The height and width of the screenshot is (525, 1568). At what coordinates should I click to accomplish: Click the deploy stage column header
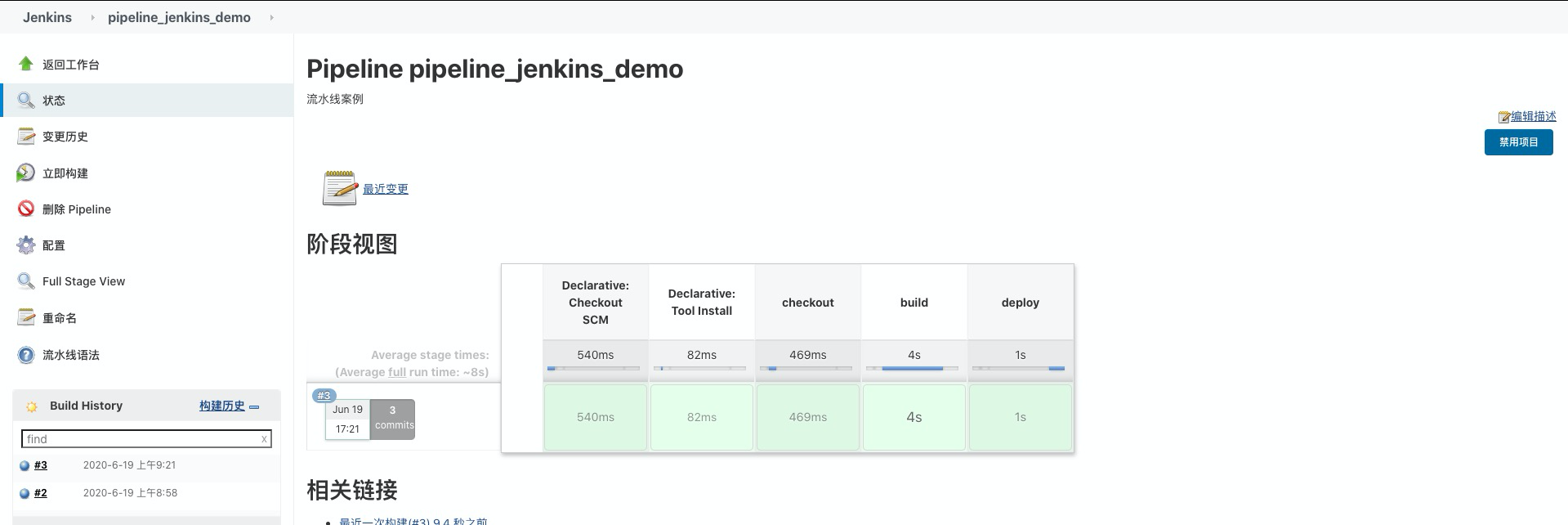pyautogui.click(x=1021, y=303)
